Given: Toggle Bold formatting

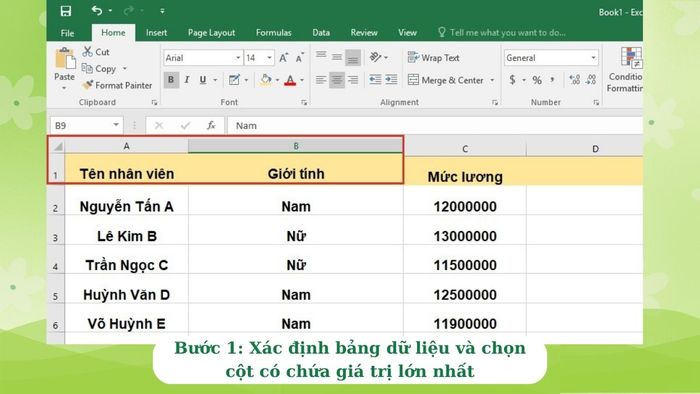Looking at the screenshot, I should [171, 80].
